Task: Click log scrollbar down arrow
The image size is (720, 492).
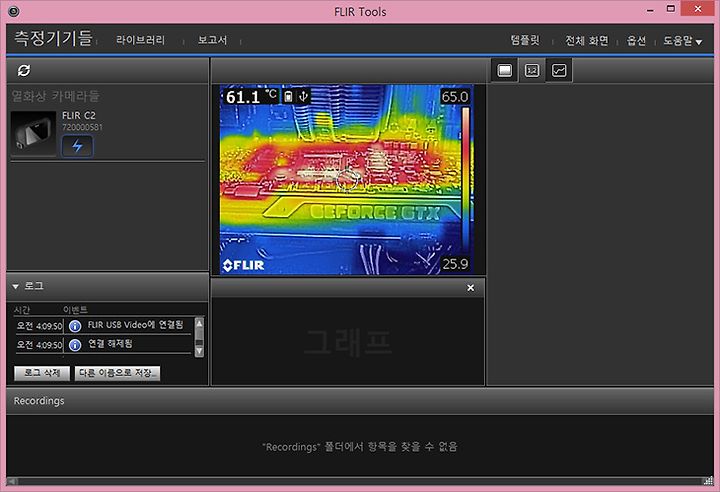Action: [199, 351]
